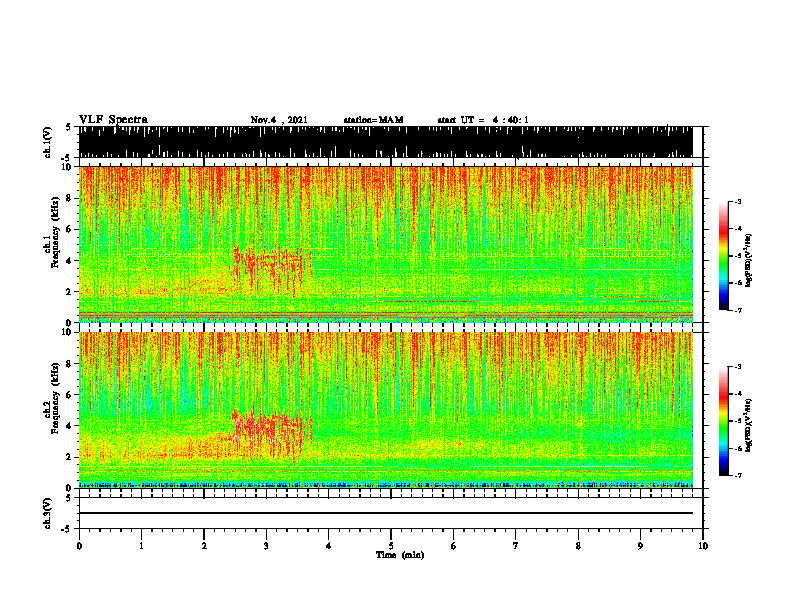The width and height of the screenshot is (792, 612).
Task: Select the "ch.3(V)" axis label
Action: point(48,513)
